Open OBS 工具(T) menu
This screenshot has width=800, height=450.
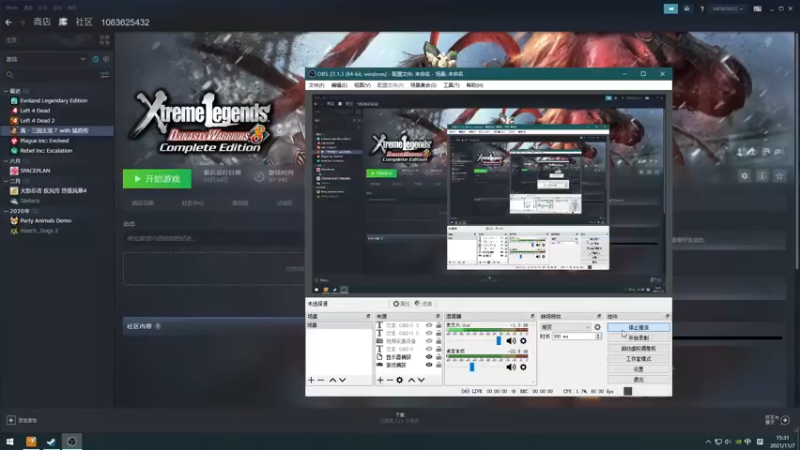[451, 85]
